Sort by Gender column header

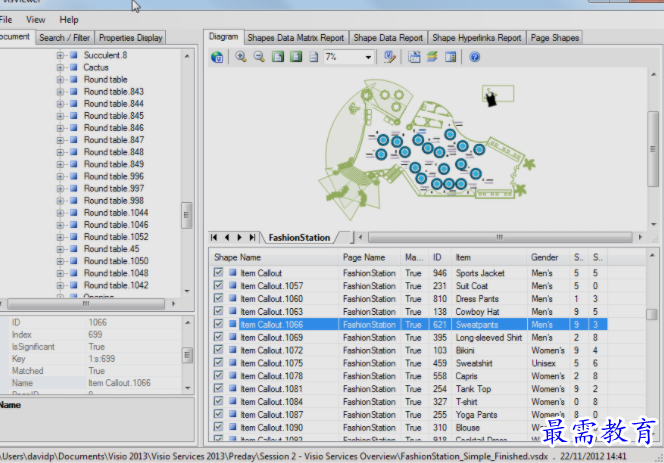point(548,257)
